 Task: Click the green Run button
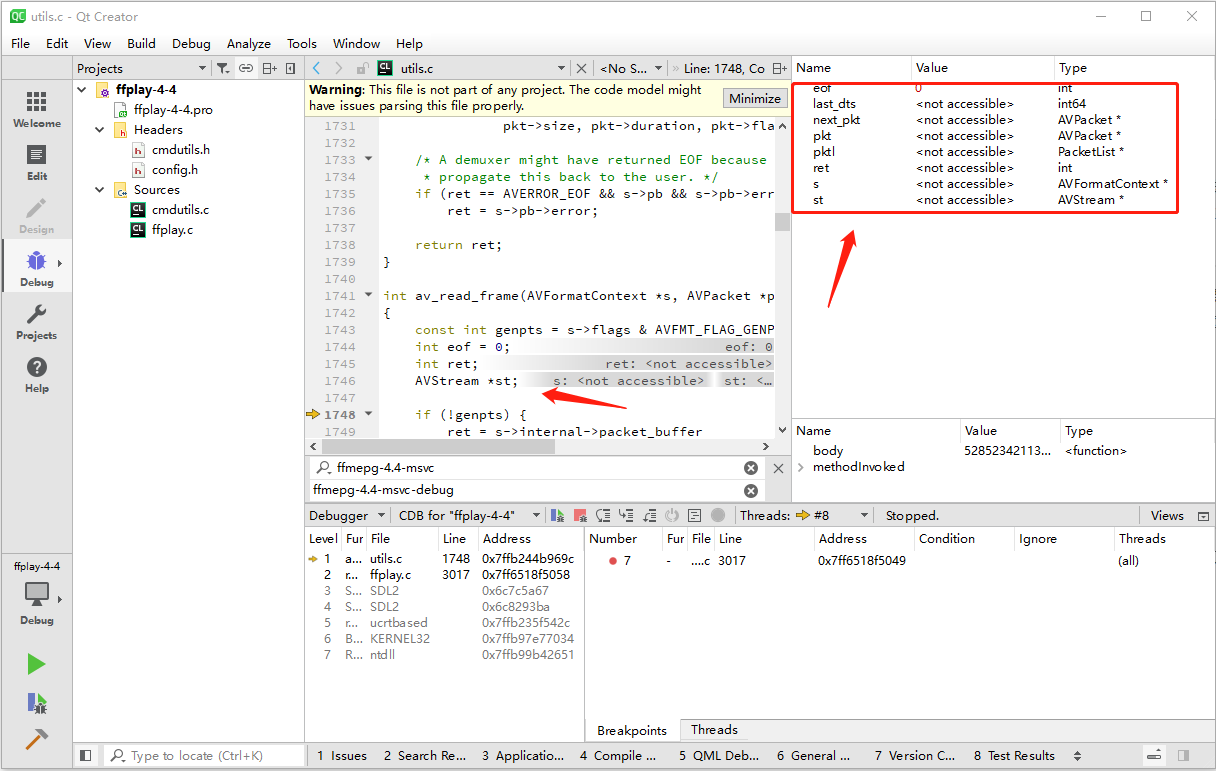point(36,664)
